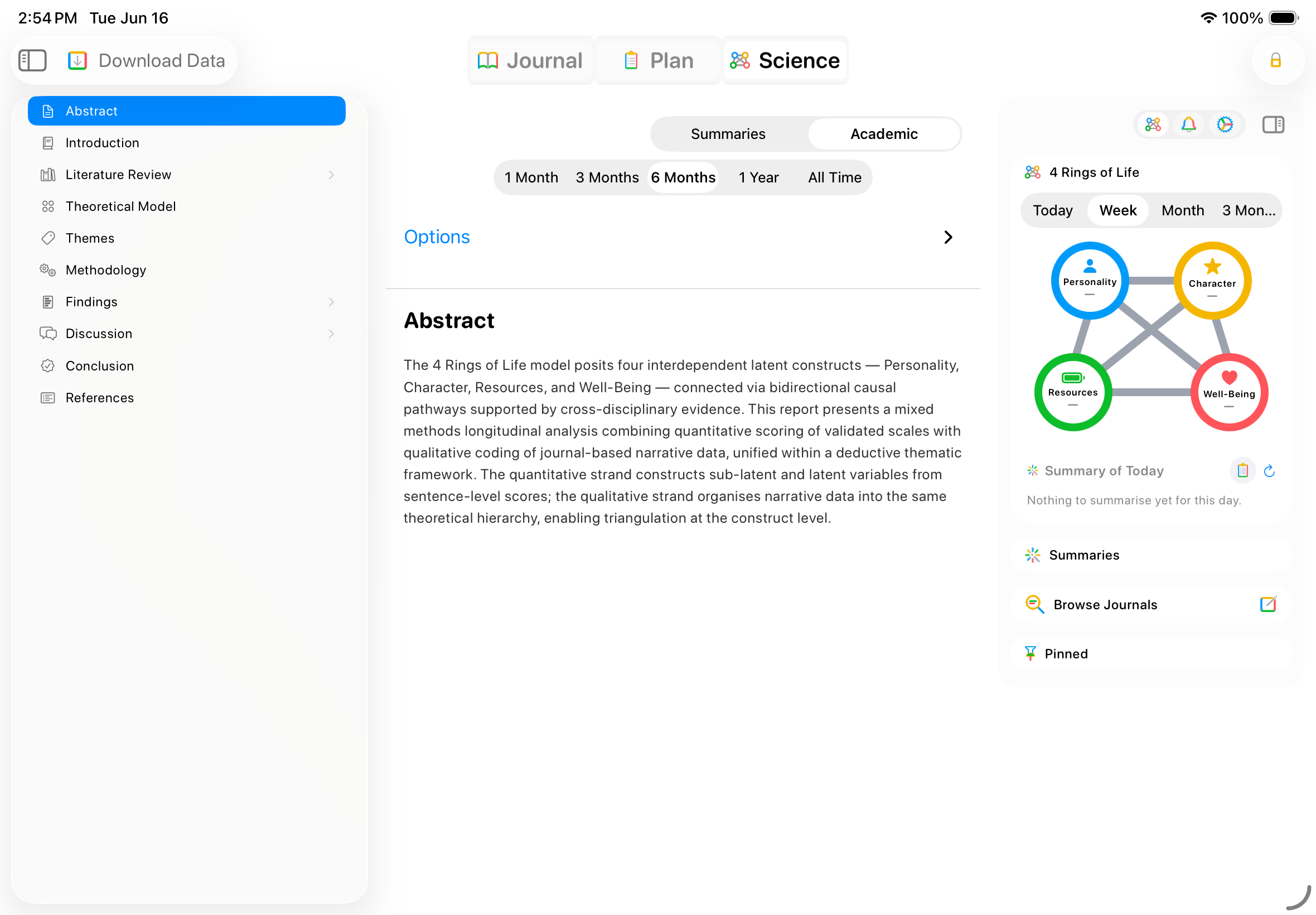1316x915 pixels.
Task: Click the Pinned pushpin icon
Action: [1030, 653]
